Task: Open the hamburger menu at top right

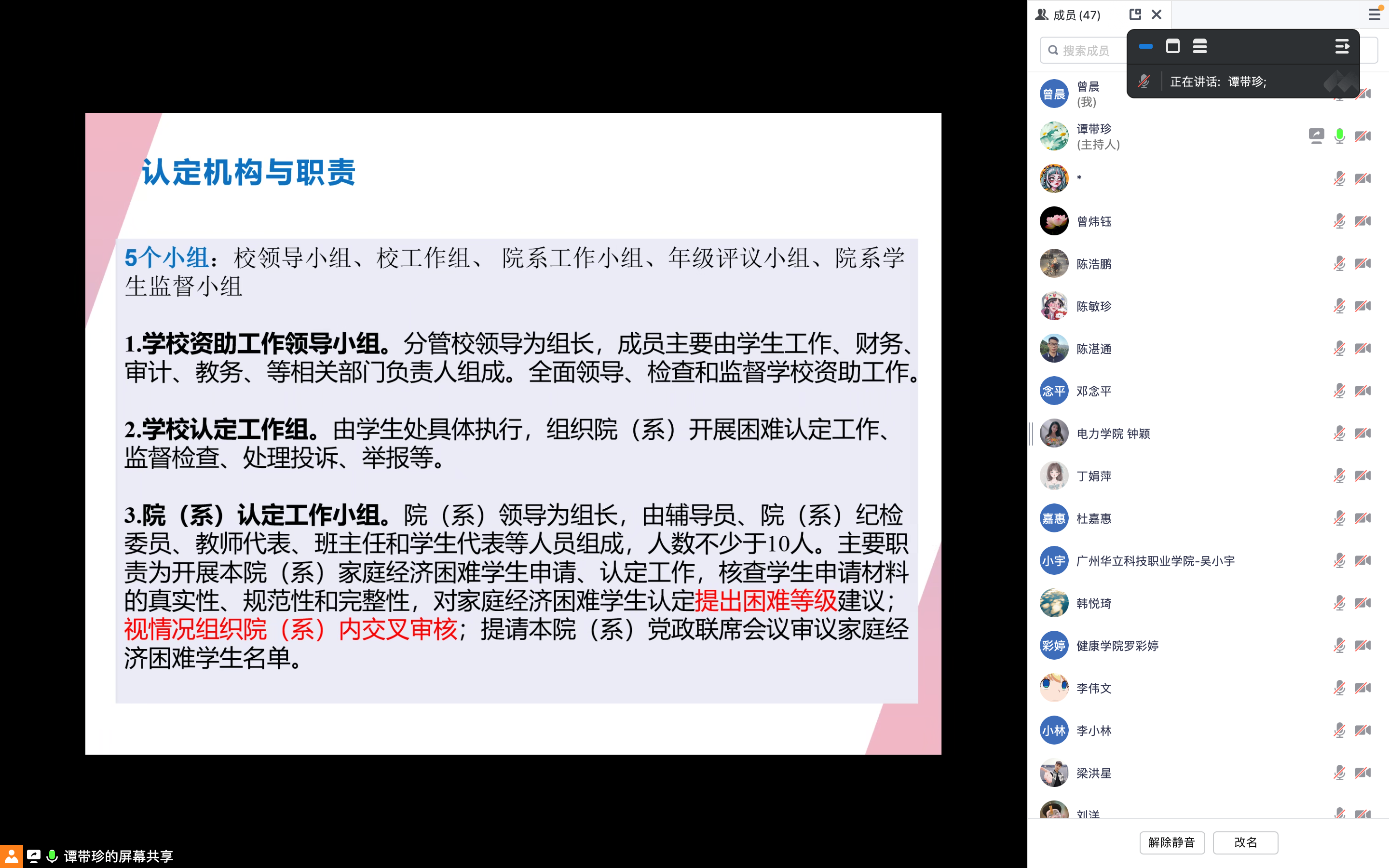Action: click(1374, 14)
